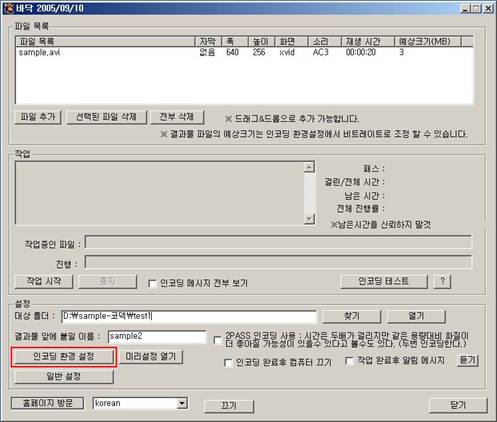Click the 작업 시작 button
This screenshot has height=422, width=497.
click(44, 281)
